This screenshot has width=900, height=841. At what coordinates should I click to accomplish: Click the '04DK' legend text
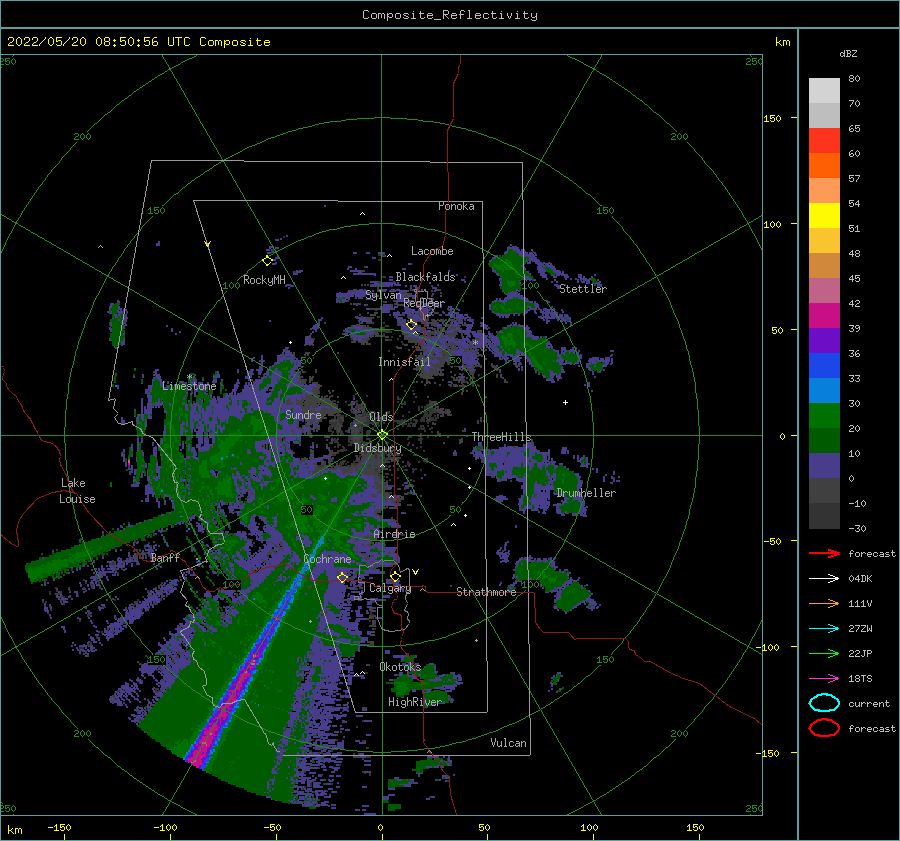[860, 579]
